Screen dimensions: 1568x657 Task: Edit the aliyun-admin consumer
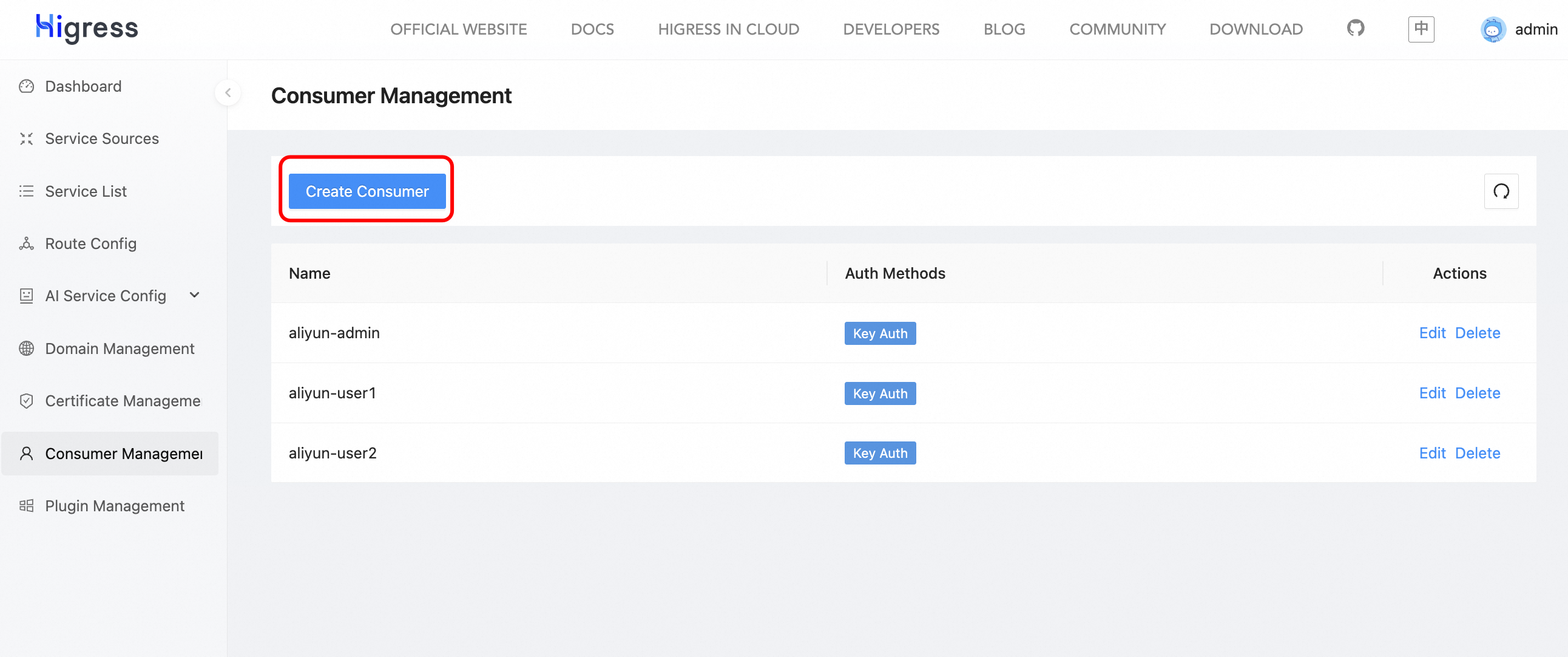(1431, 333)
